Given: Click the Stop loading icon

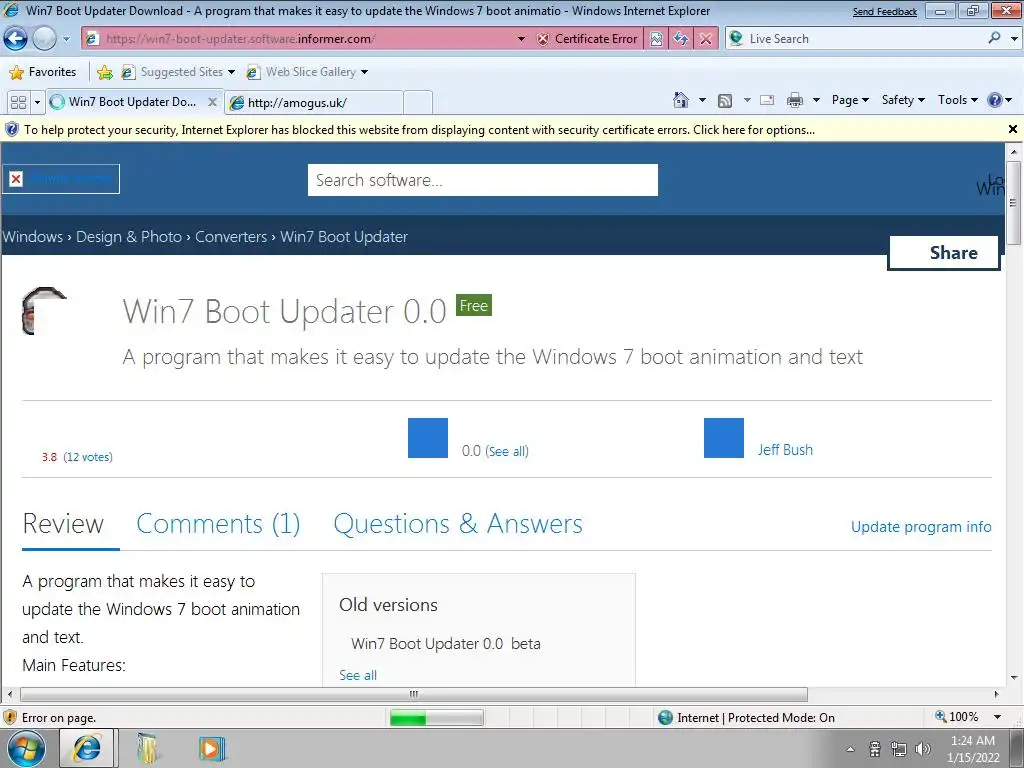Looking at the screenshot, I should tap(706, 39).
